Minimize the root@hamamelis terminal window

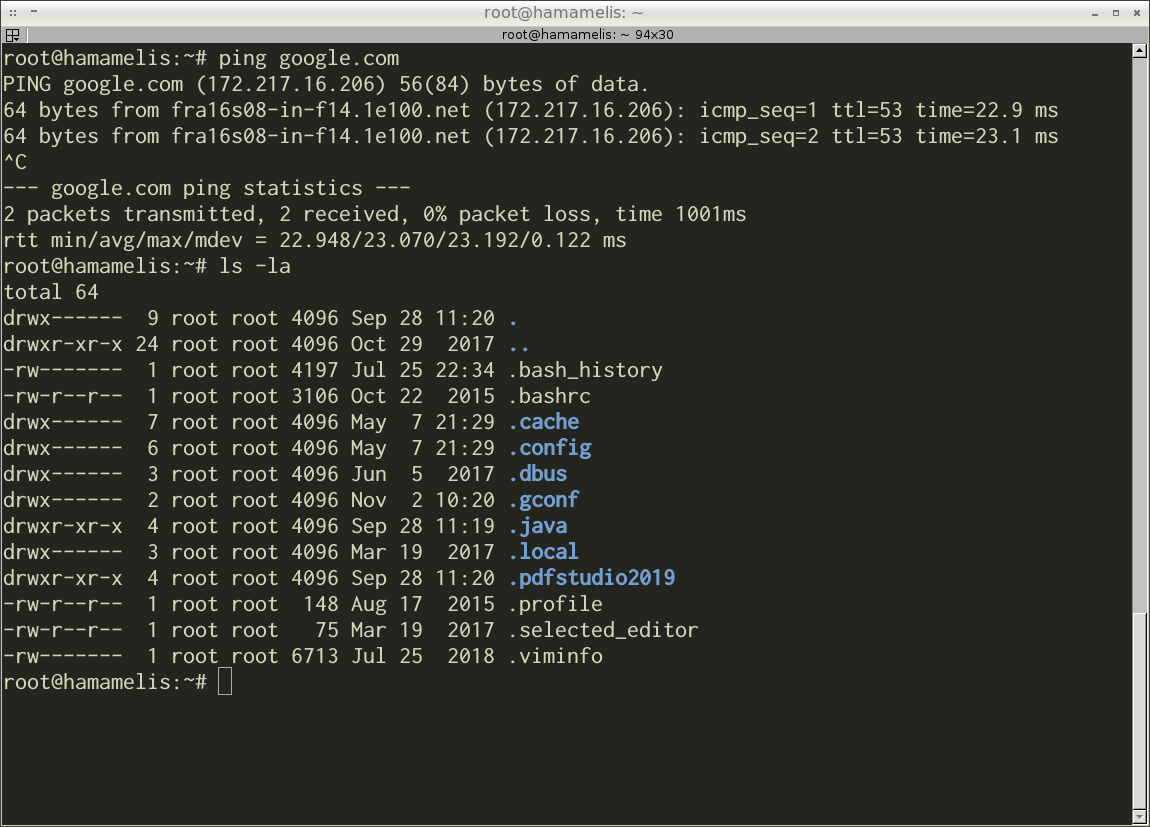pos(1093,12)
